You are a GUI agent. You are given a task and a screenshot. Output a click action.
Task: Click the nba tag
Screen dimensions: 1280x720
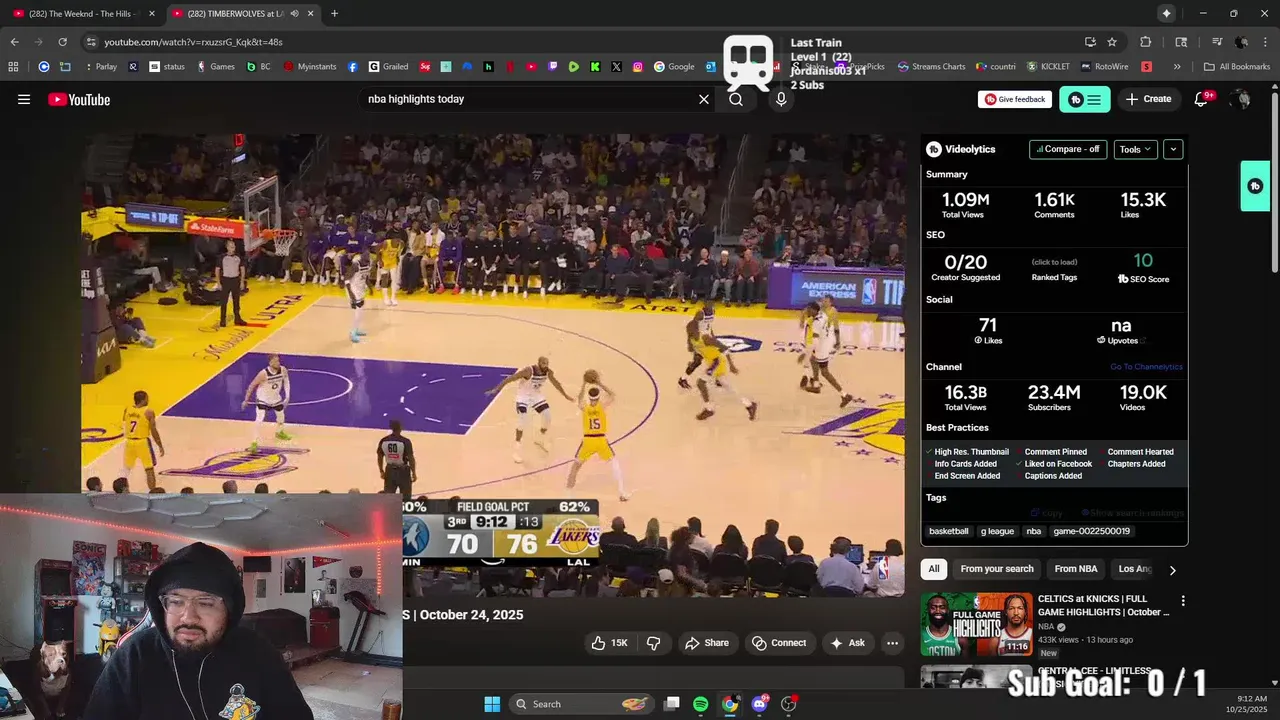coord(1034,531)
